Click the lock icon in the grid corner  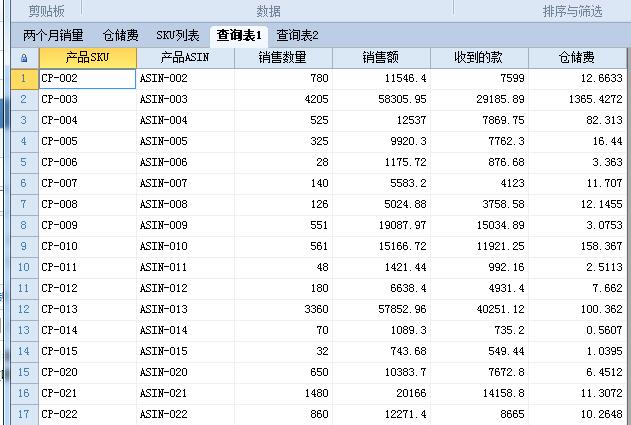coord(22,58)
